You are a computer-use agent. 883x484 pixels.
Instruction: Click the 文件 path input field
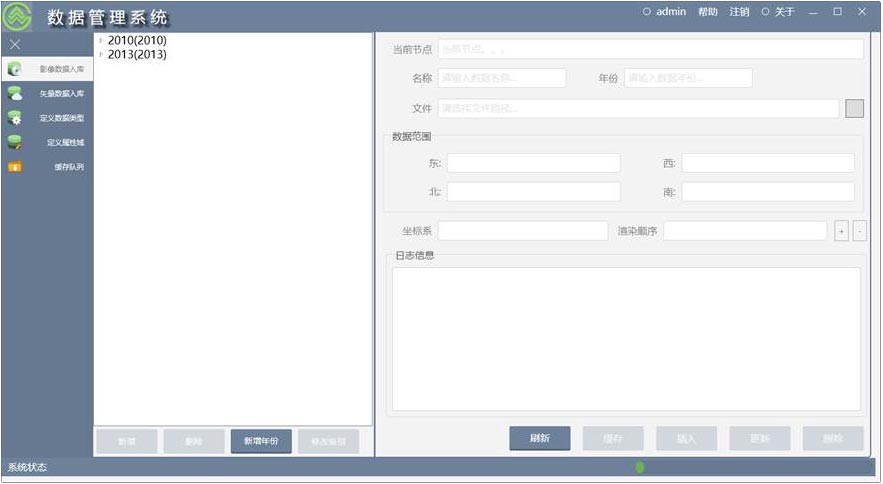click(x=639, y=108)
